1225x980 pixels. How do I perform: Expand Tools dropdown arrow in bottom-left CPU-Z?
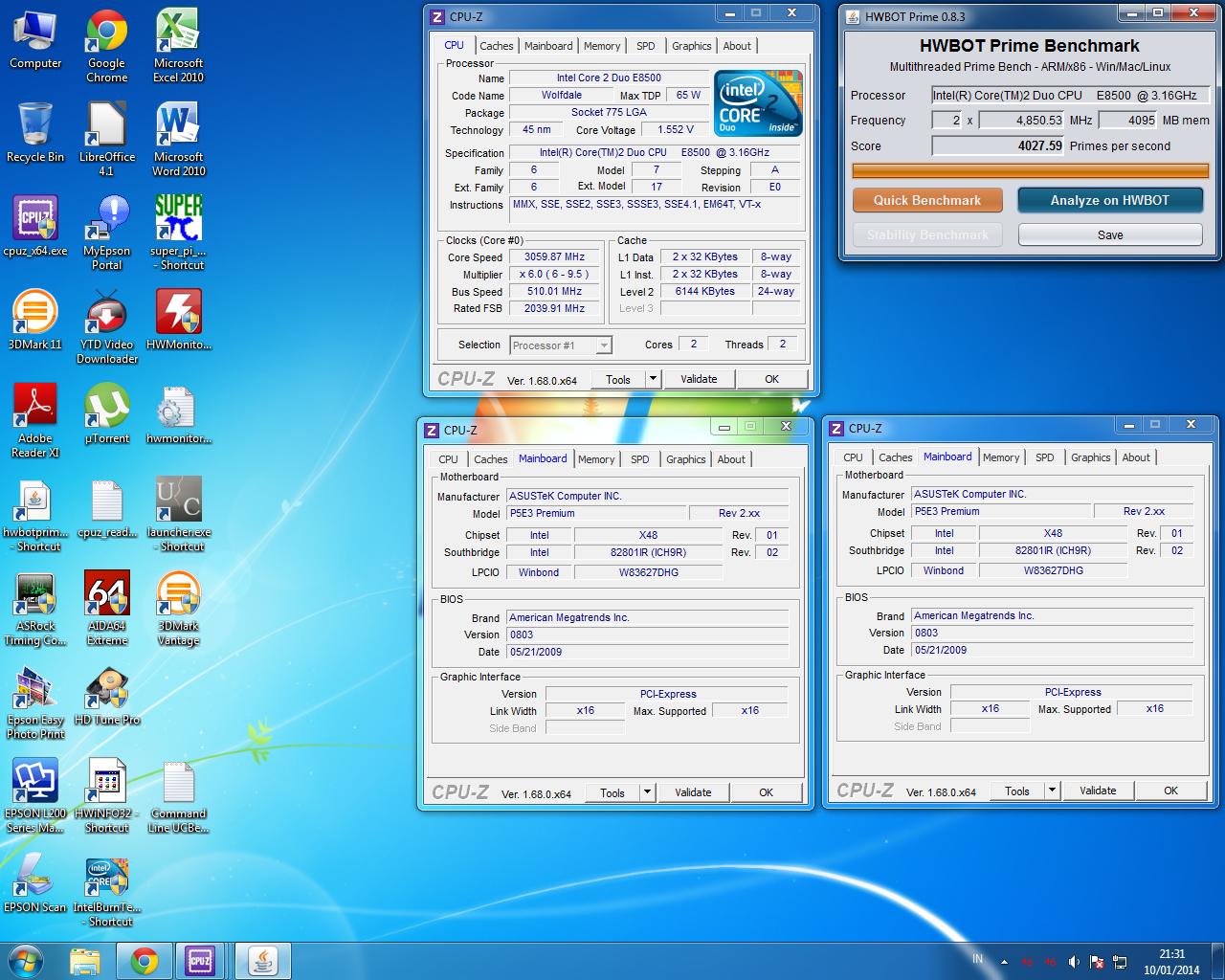click(x=647, y=792)
